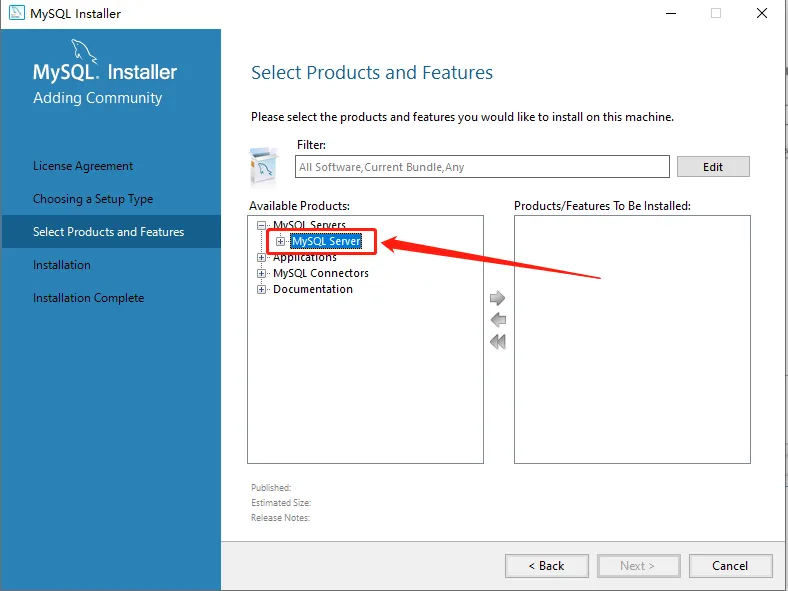The width and height of the screenshot is (788, 591).
Task: Click the Edit filter button
Action: [713, 167]
